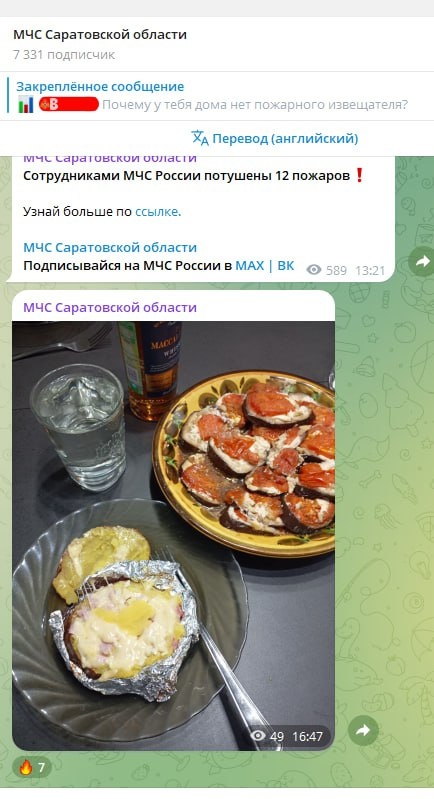Click Перевод (английский) translate button
This screenshot has width=434, height=799.
pyautogui.click(x=275, y=138)
